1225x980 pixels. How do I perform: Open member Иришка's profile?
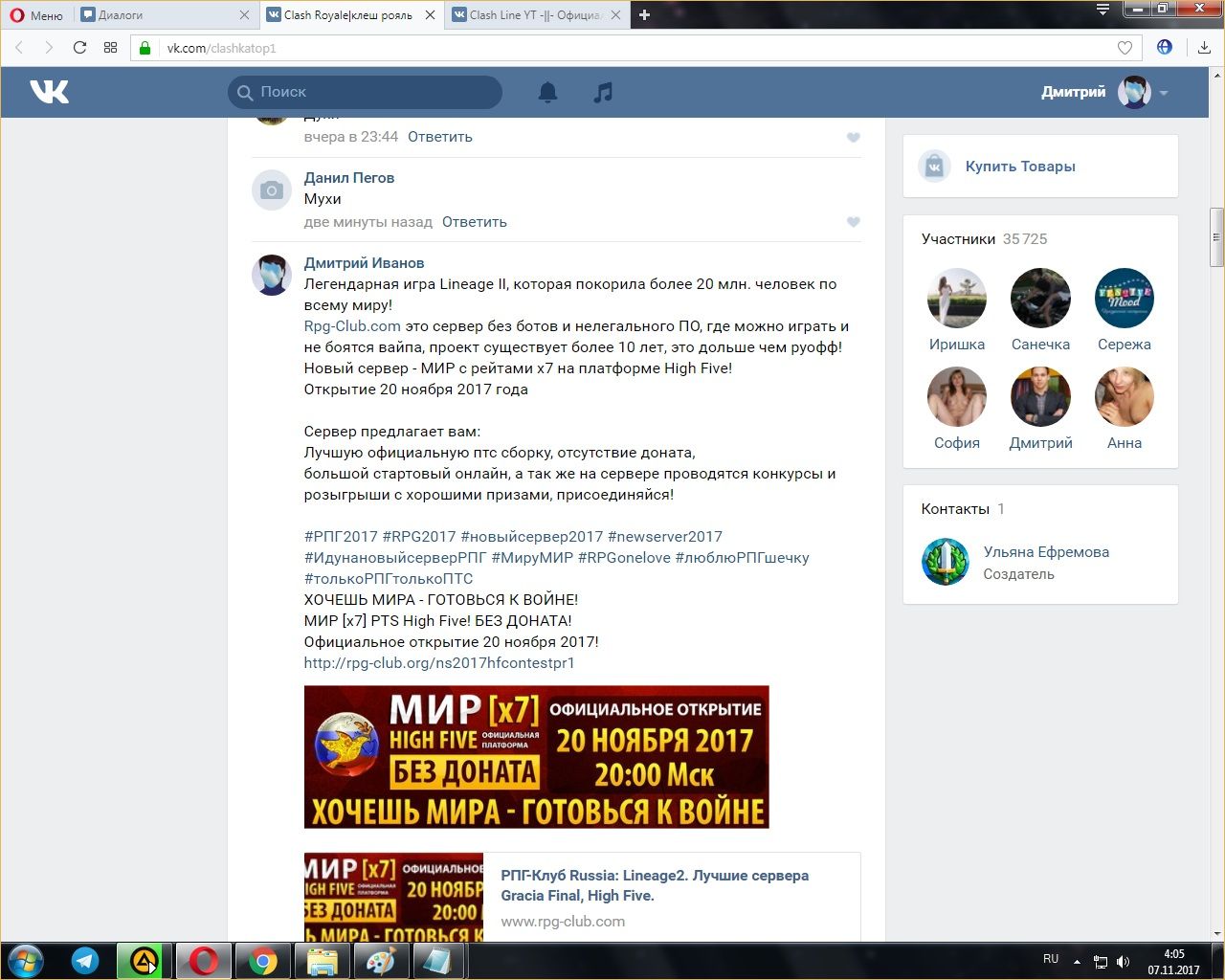[957, 310]
